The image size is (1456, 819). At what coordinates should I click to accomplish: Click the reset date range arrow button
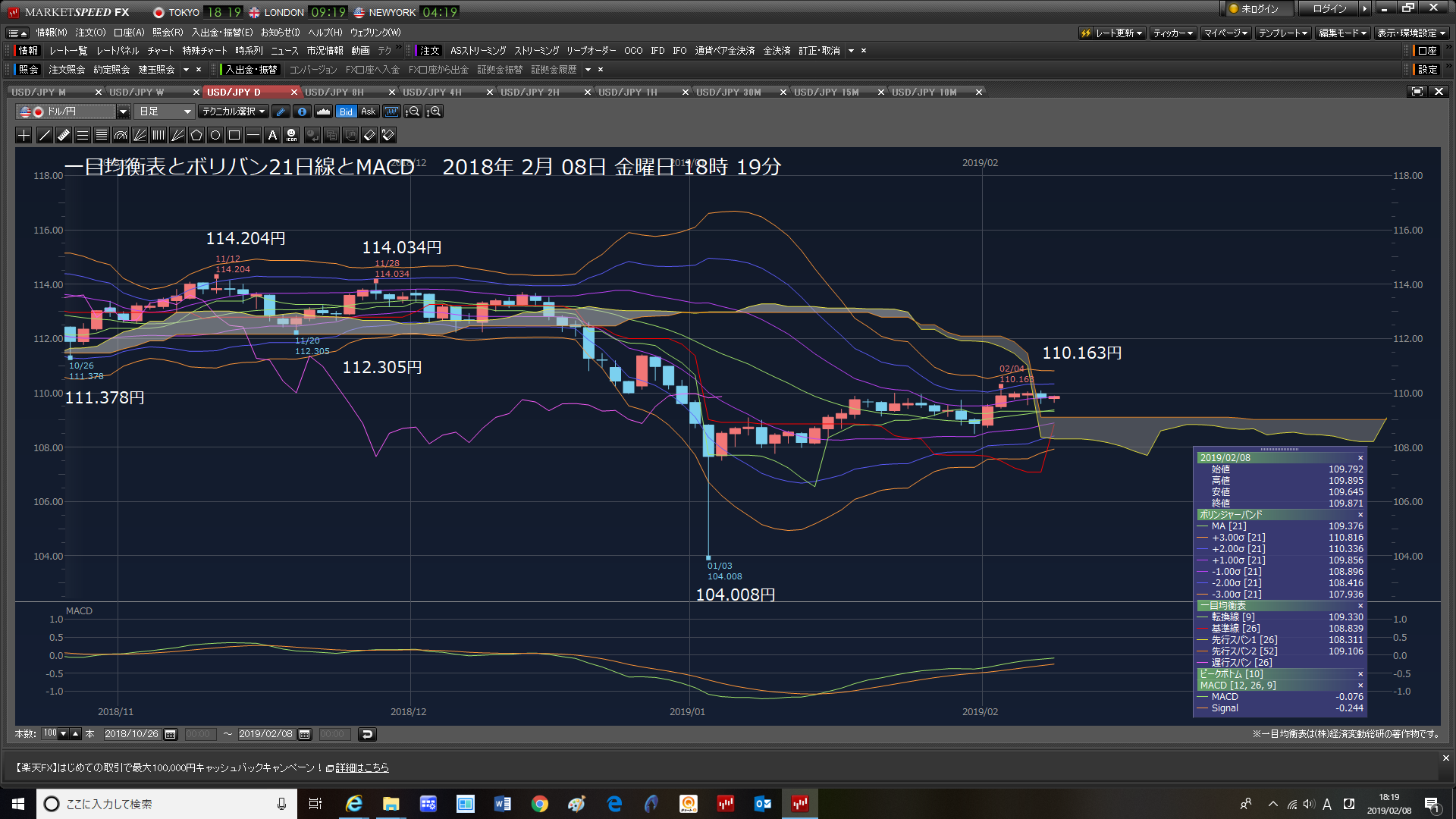click(x=367, y=734)
